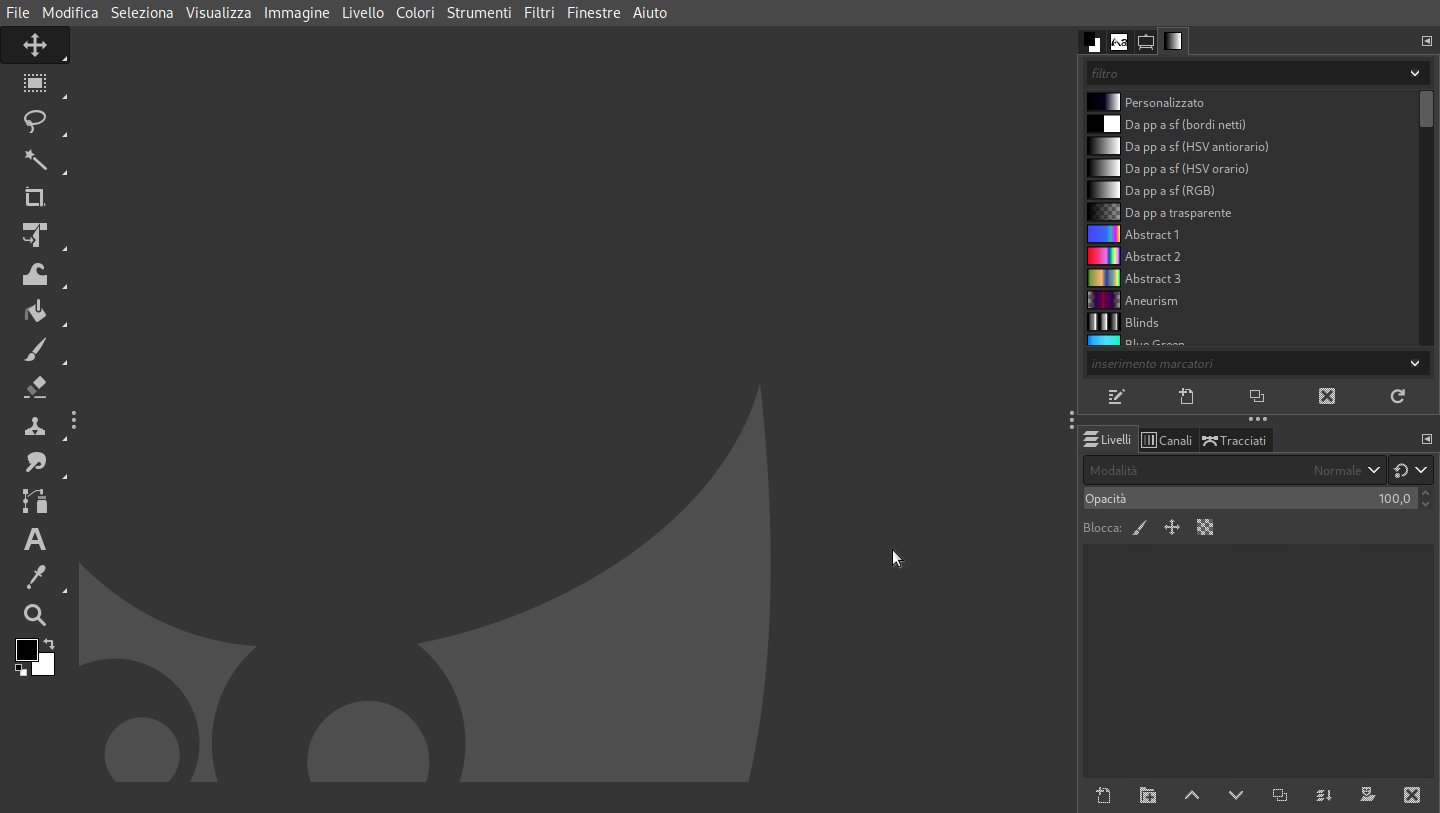This screenshot has height=813, width=1440.
Task: Adjust the Opacità slider
Action: coord(1250,498)
